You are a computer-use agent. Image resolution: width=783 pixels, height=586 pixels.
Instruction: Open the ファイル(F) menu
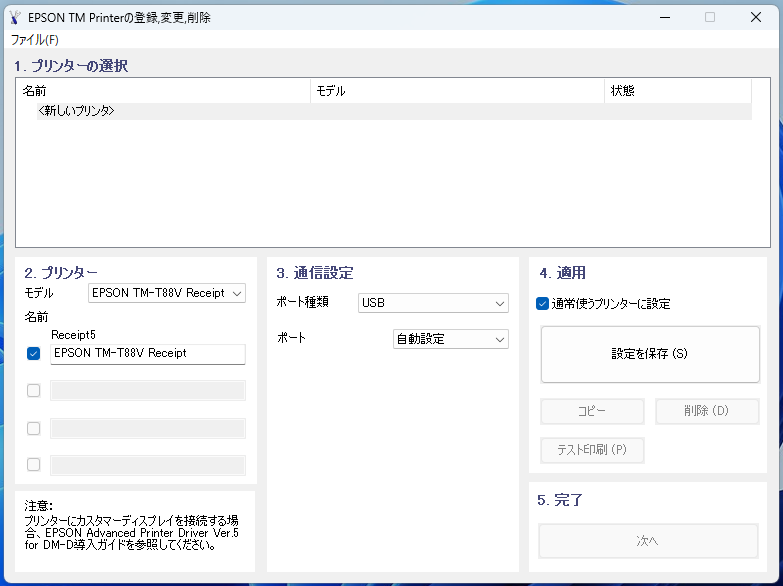point(35,40)
